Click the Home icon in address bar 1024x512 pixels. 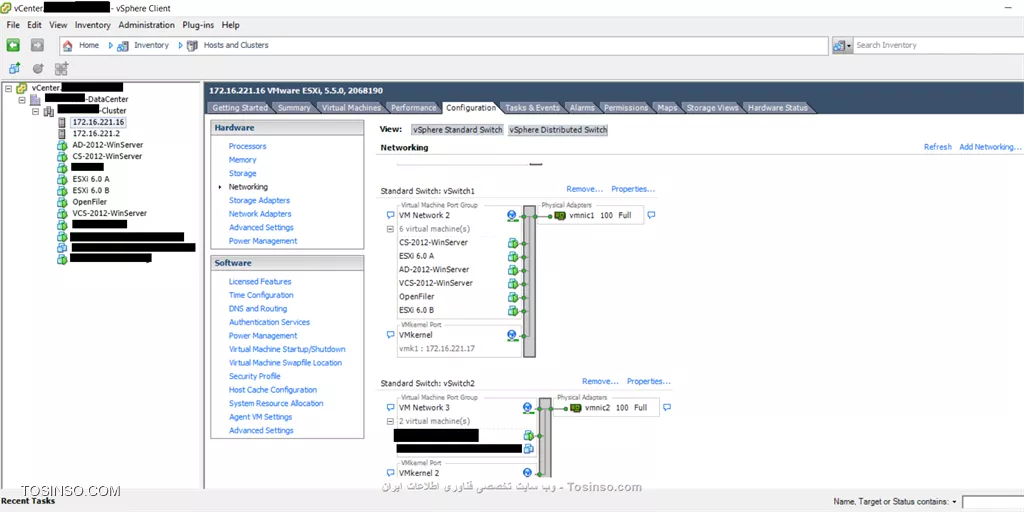click(x=67, y=45)
